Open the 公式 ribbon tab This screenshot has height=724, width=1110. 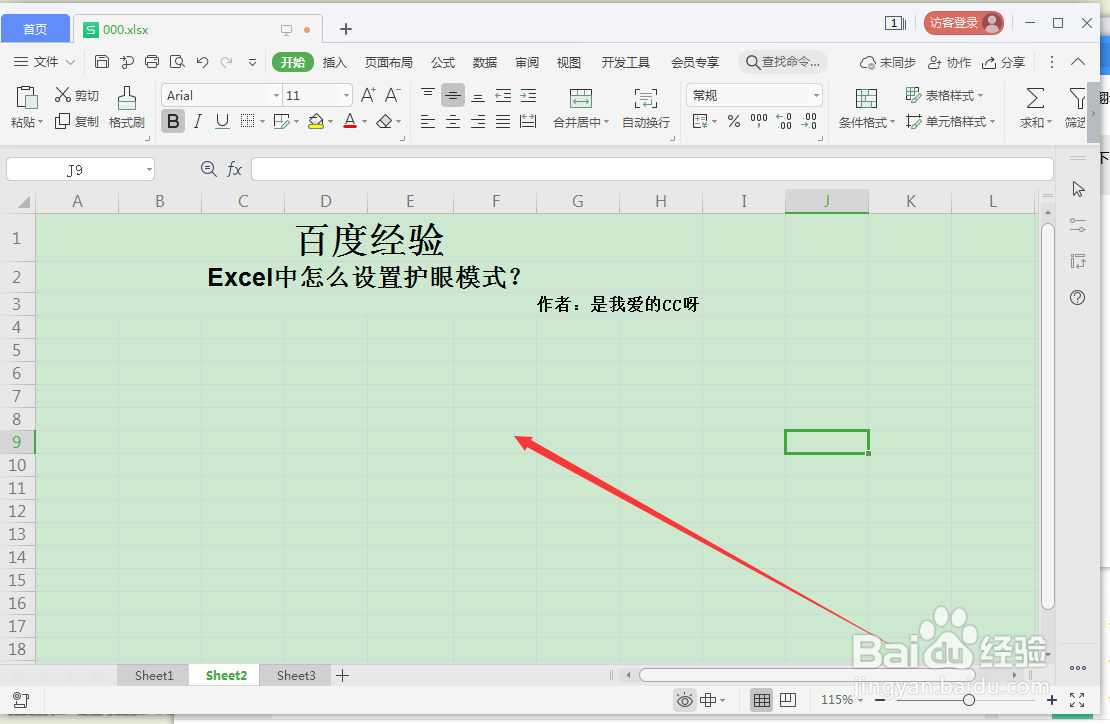443,62
